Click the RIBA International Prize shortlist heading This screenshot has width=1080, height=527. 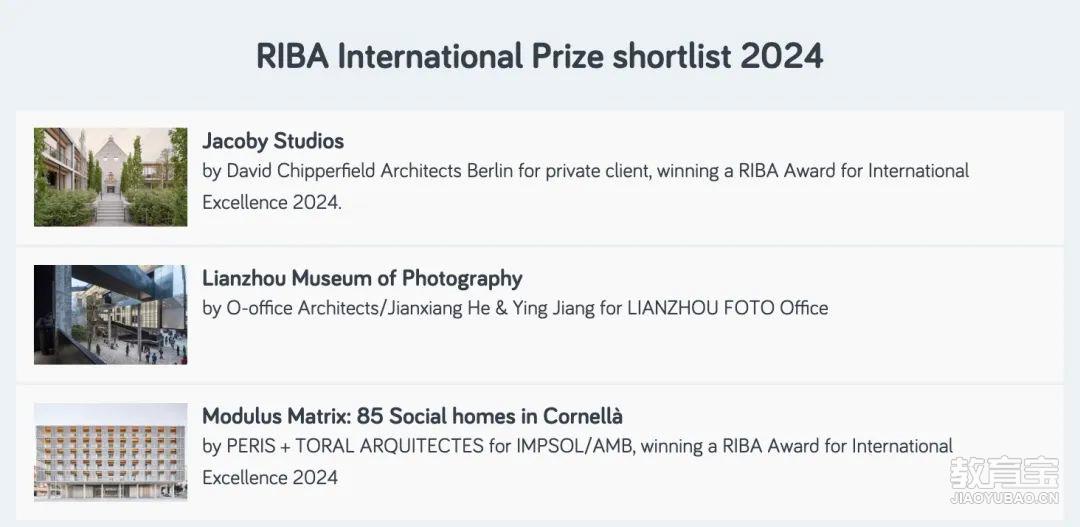pyautogui.click(x=539, y=56)
